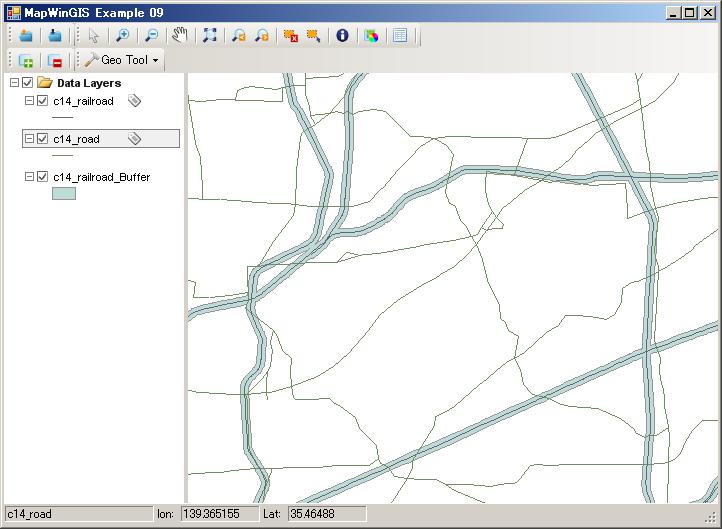Open the attribute table icon
The height and width of the screenshot is (529, 722).
(x=400, y=35)
